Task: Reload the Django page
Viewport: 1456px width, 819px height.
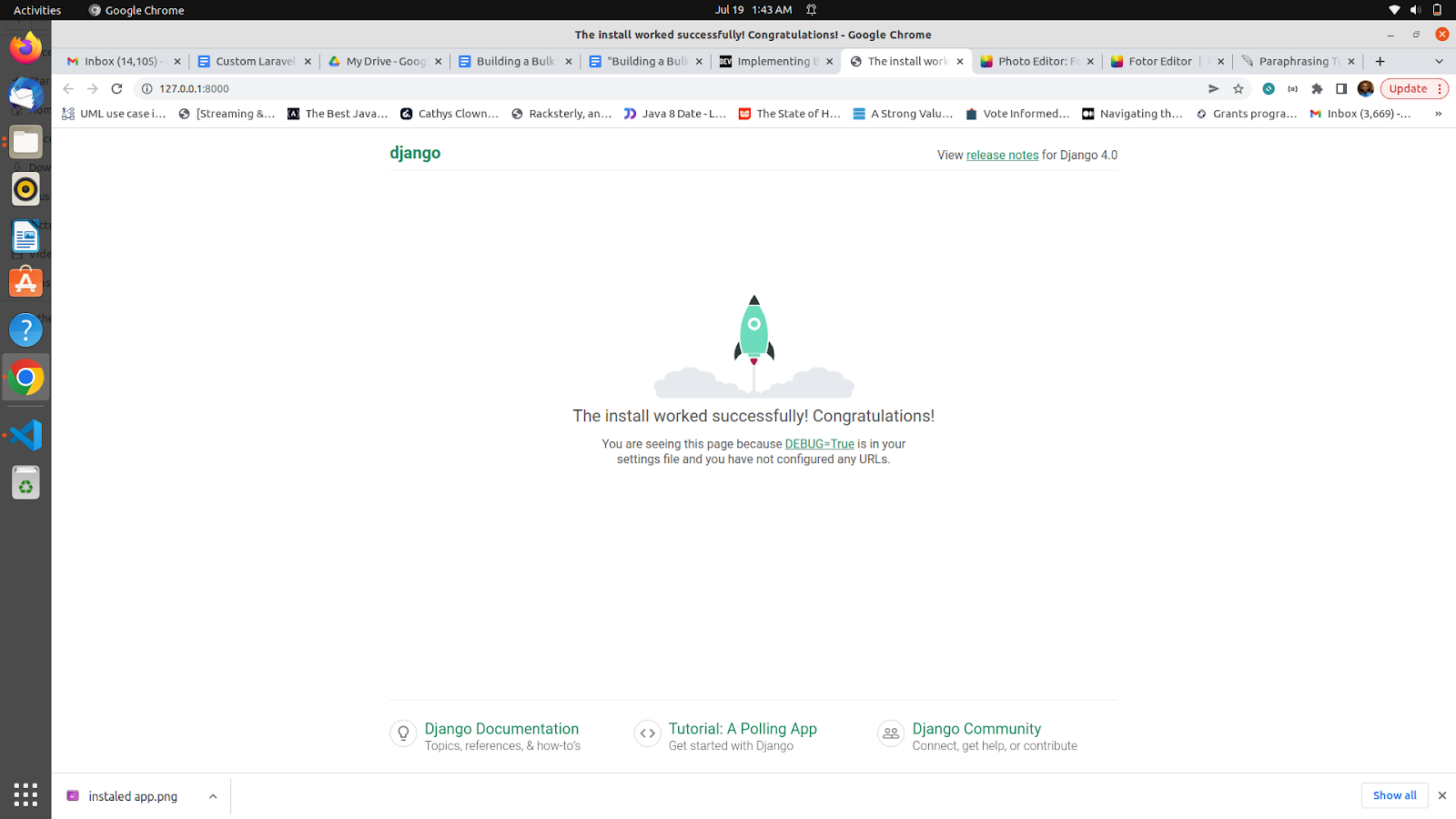Action: click(x=116, y=88)
